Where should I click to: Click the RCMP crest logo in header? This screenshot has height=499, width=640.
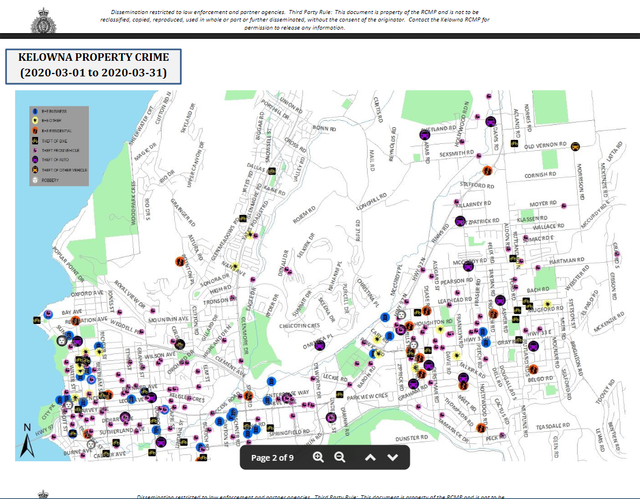pos(43,21)
